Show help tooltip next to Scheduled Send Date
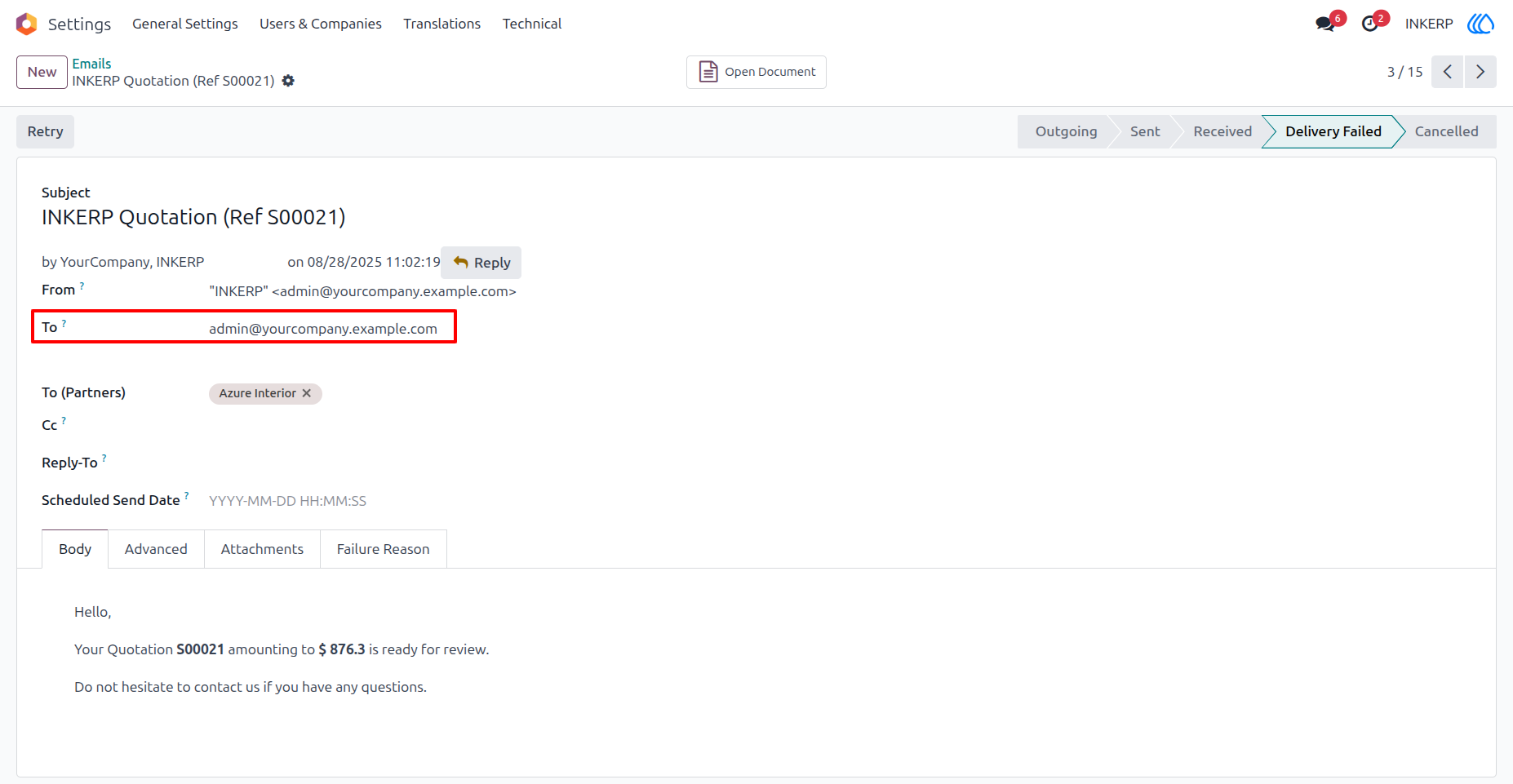 point(187,496)
